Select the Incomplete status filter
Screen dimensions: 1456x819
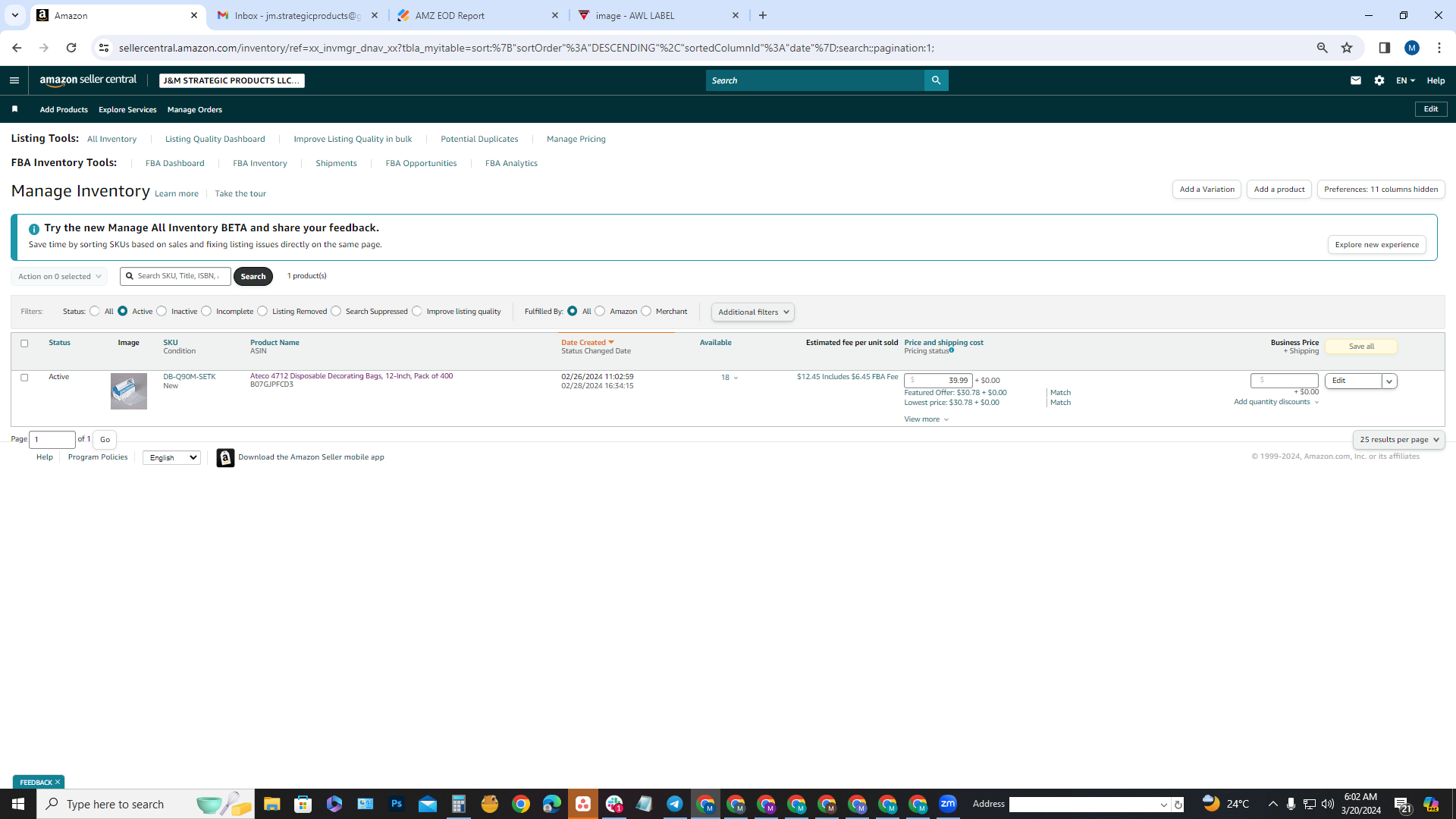pos(206,311)
